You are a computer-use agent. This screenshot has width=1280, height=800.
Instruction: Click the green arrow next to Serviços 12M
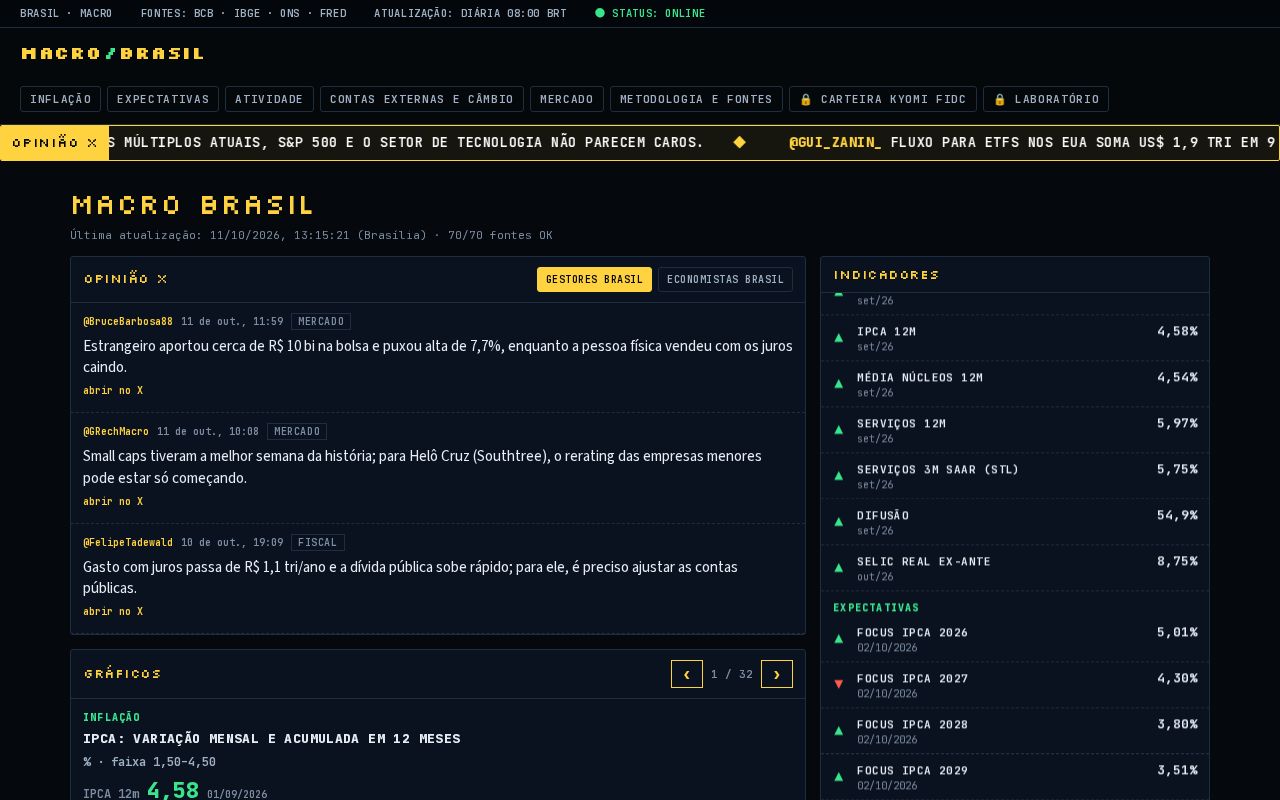[x=839, y=430]
